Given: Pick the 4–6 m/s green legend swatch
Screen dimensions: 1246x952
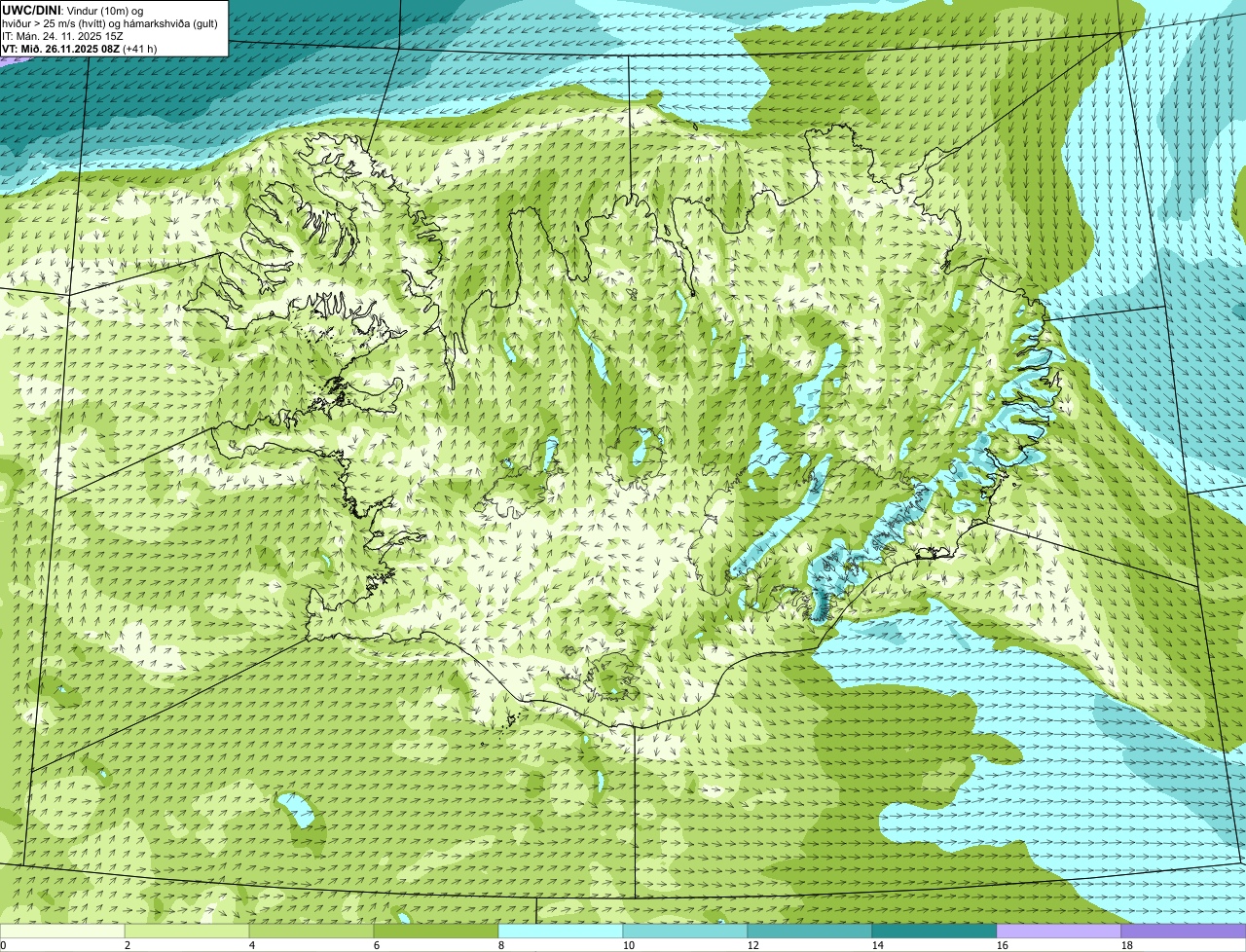Looking at the screenshot, I should [311, 931].
